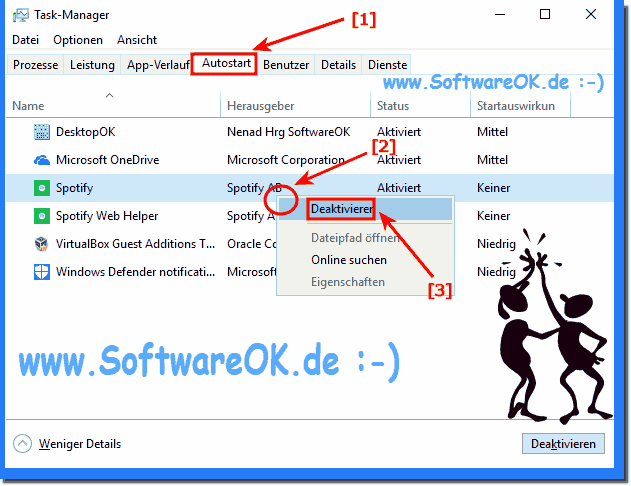Select the Windows Defender notification entry name
The height and width of the screenshot is (486, 631).
point(135,272)
